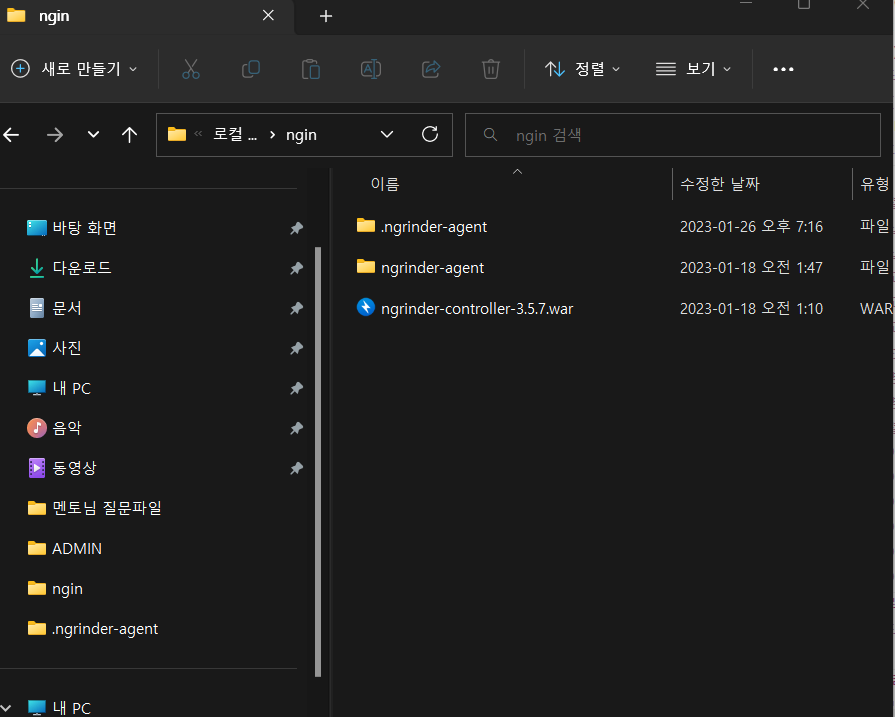The image size is (895, 717).
Task: Click the hidden path chevrons in address bar
Action: tap(198, 134)
